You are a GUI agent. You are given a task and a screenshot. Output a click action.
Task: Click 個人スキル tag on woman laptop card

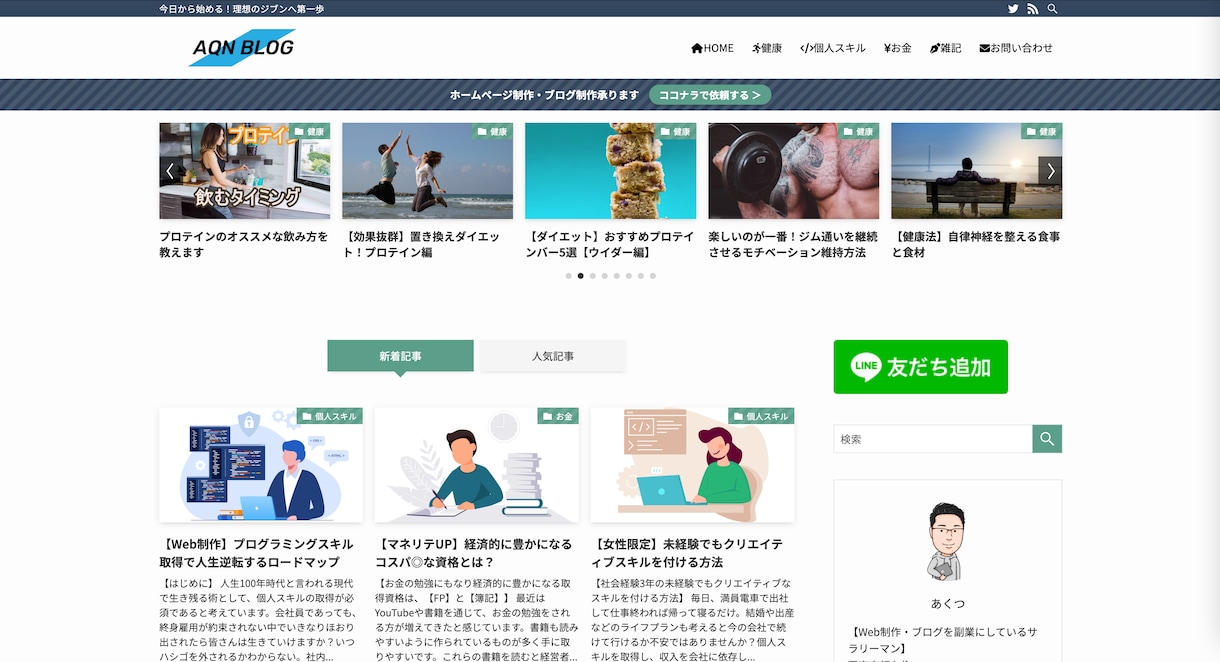tap(761, 416)
